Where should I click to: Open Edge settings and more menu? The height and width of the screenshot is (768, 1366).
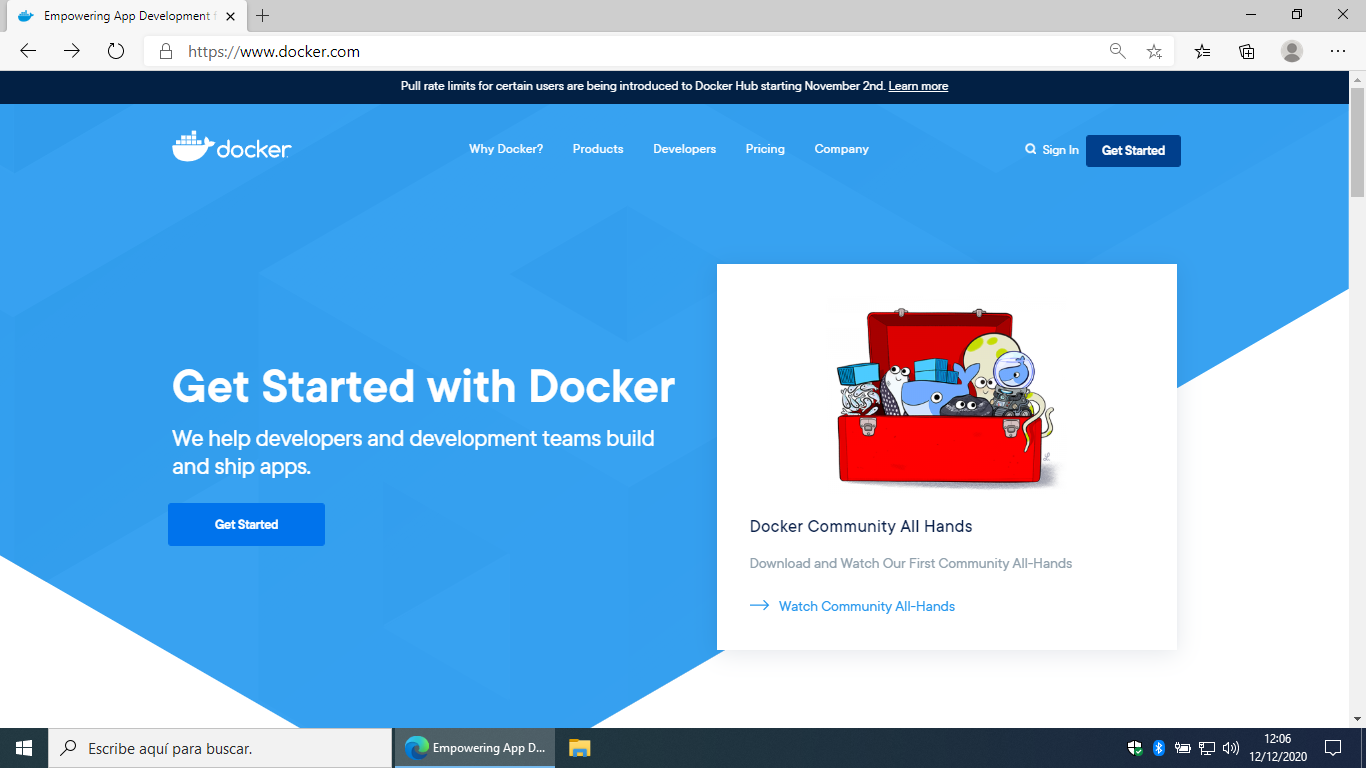(1338, 51)
